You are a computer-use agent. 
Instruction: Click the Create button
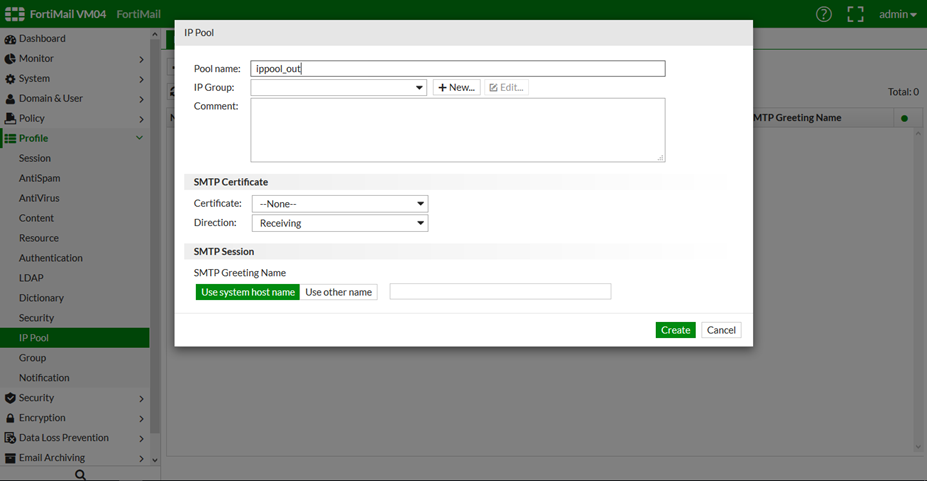[675, 330]
